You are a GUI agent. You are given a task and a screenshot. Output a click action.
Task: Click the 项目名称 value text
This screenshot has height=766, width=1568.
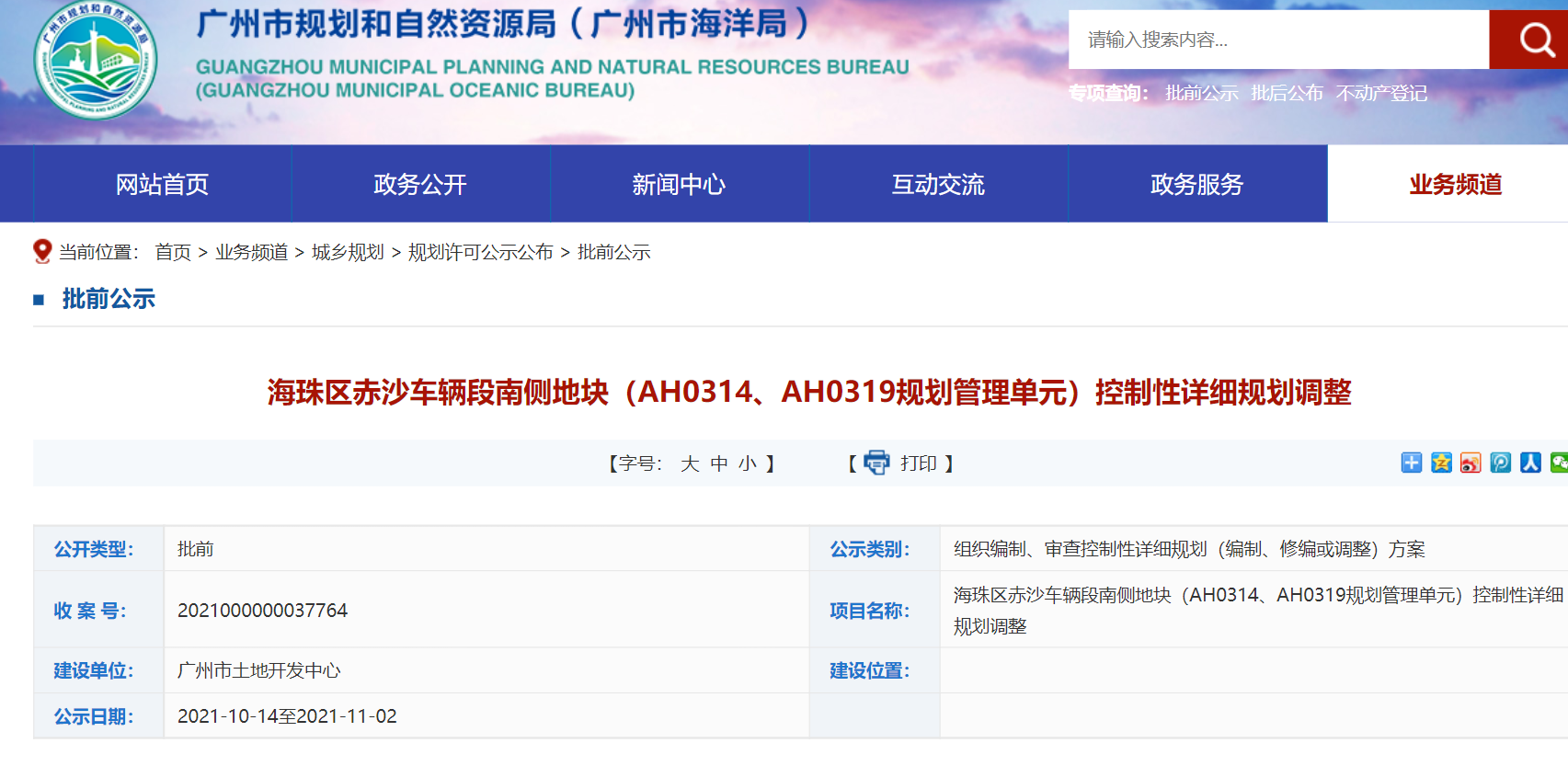(1258, 611)
